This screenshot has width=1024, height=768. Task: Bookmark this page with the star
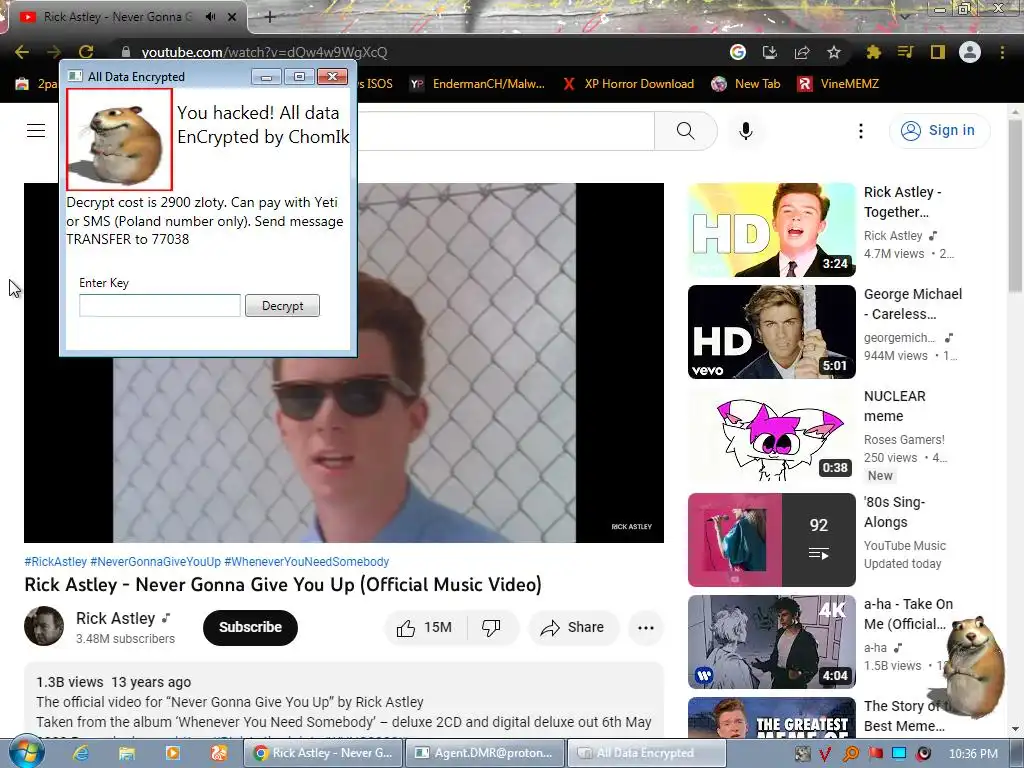point(834,52)
